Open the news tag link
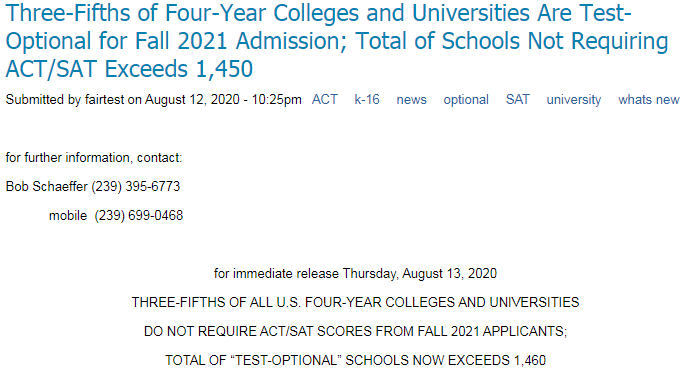 point(411,99)
